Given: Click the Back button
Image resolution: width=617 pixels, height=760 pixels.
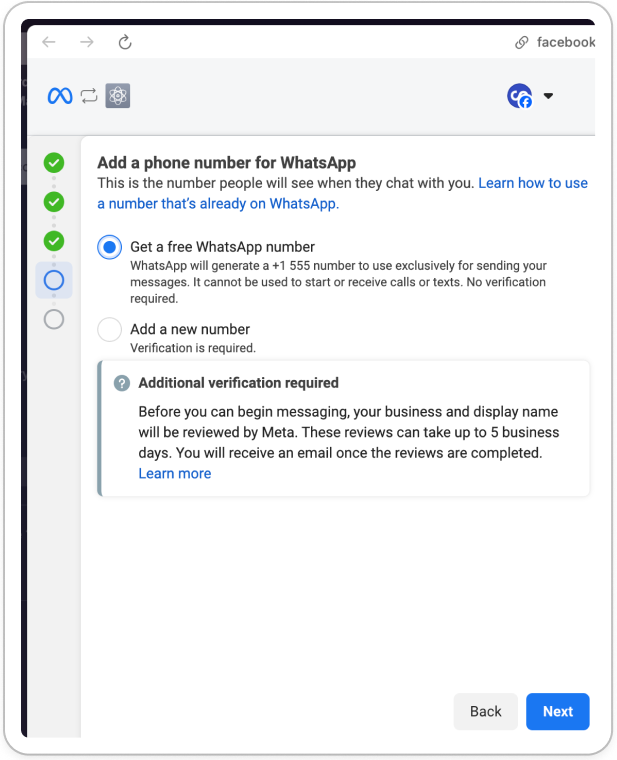Looking at the screenshot, I should coord(486,711).
